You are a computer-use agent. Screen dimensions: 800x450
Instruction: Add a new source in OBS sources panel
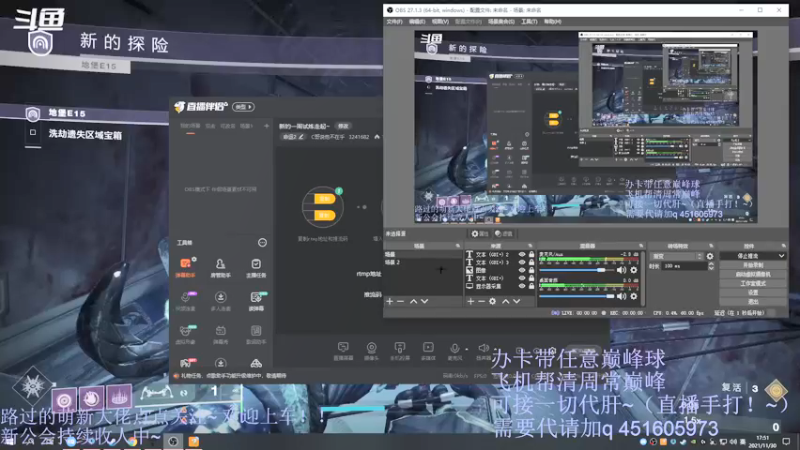[x=470, y=302]
